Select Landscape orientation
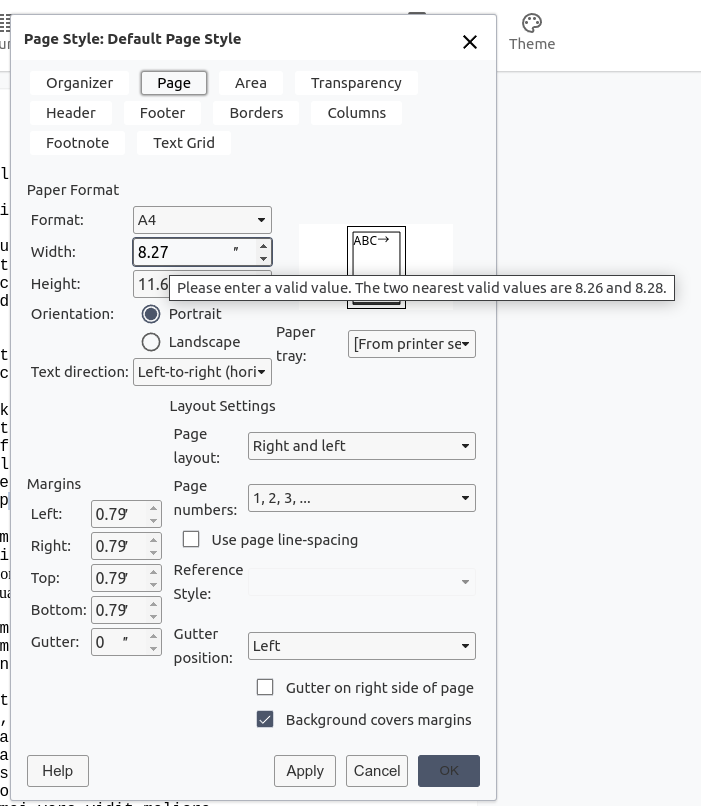 coord(150,342)
